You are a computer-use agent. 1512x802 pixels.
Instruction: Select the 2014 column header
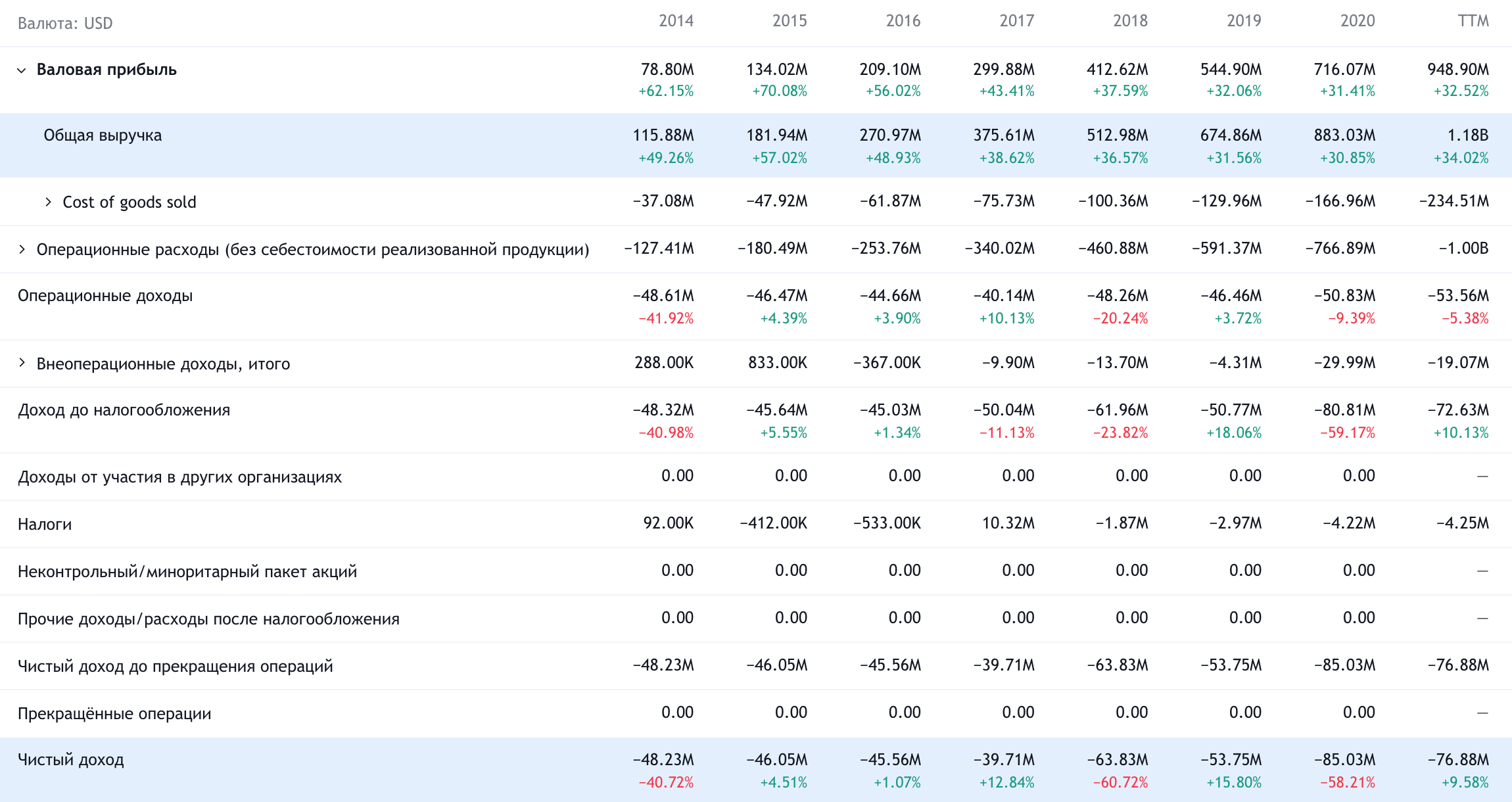coord(676,21)
